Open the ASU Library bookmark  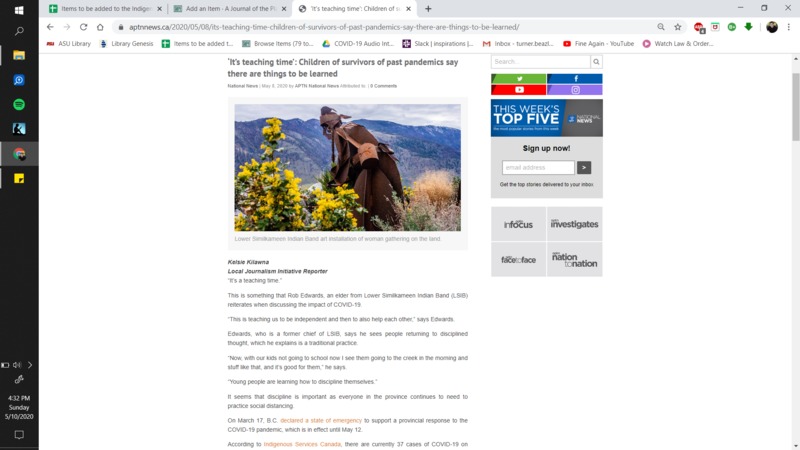click(69, 44)
